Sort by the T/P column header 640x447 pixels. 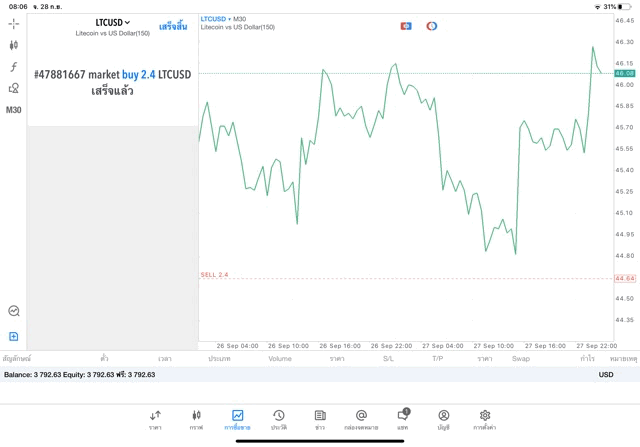click(x=438, y=359)
